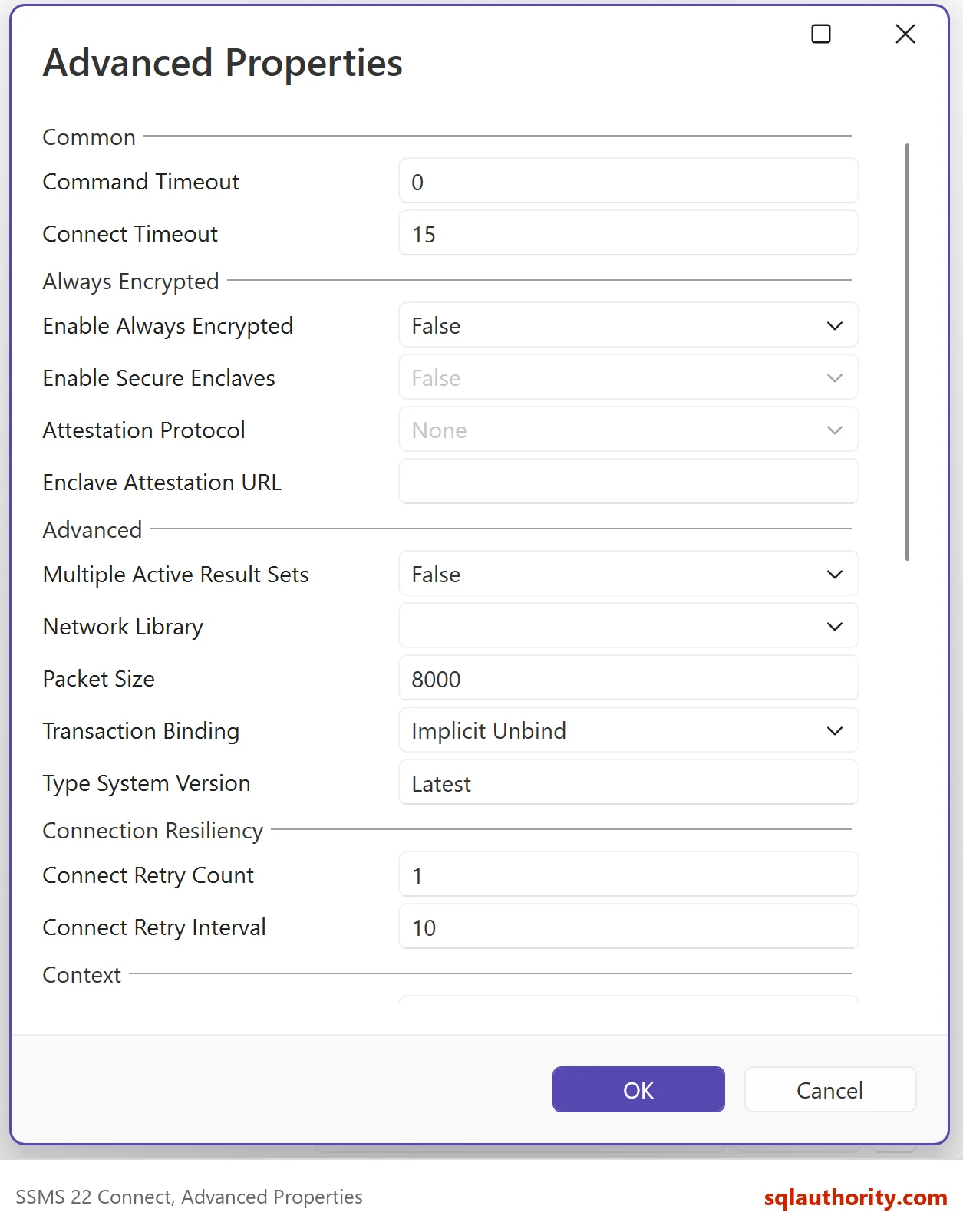This screenshot has height=1232, width=963.
Task: Click the Connect Retry Interval label
Action: (154, 927)
